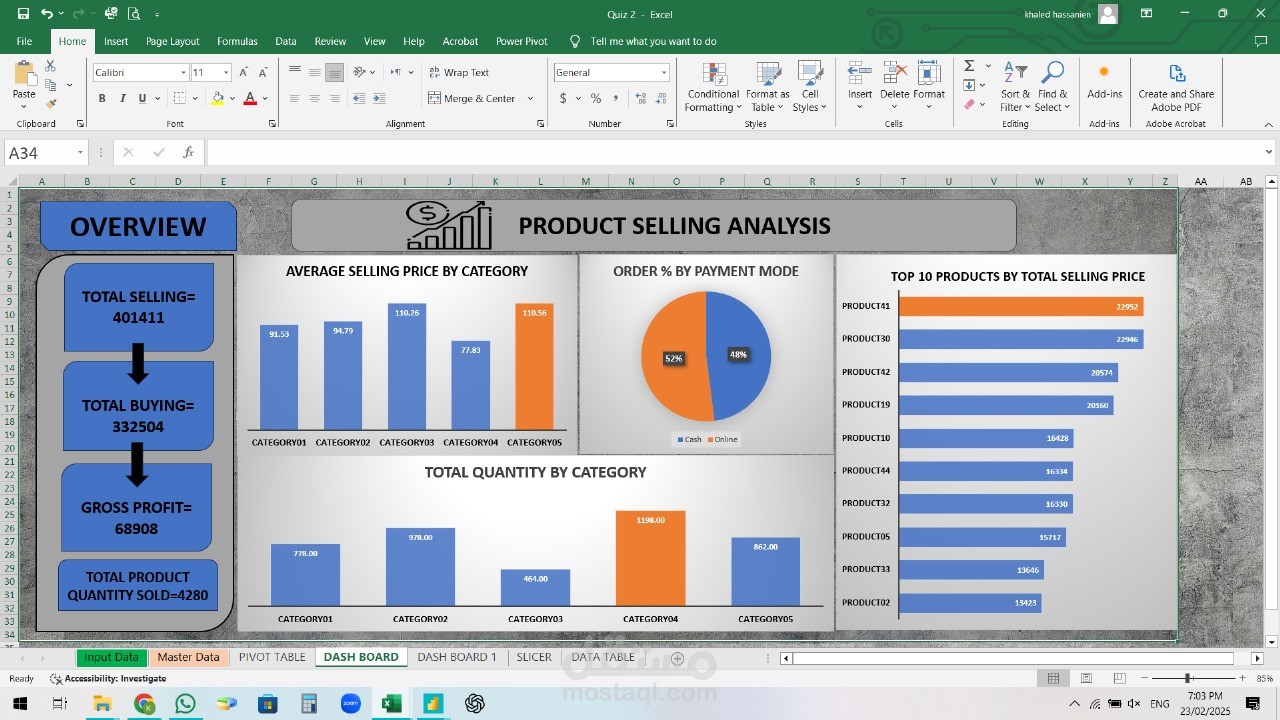Open the font color dropdown arrow
Image resolution: width=1280 pixels, height=720 pixels.
click(265, 98)
